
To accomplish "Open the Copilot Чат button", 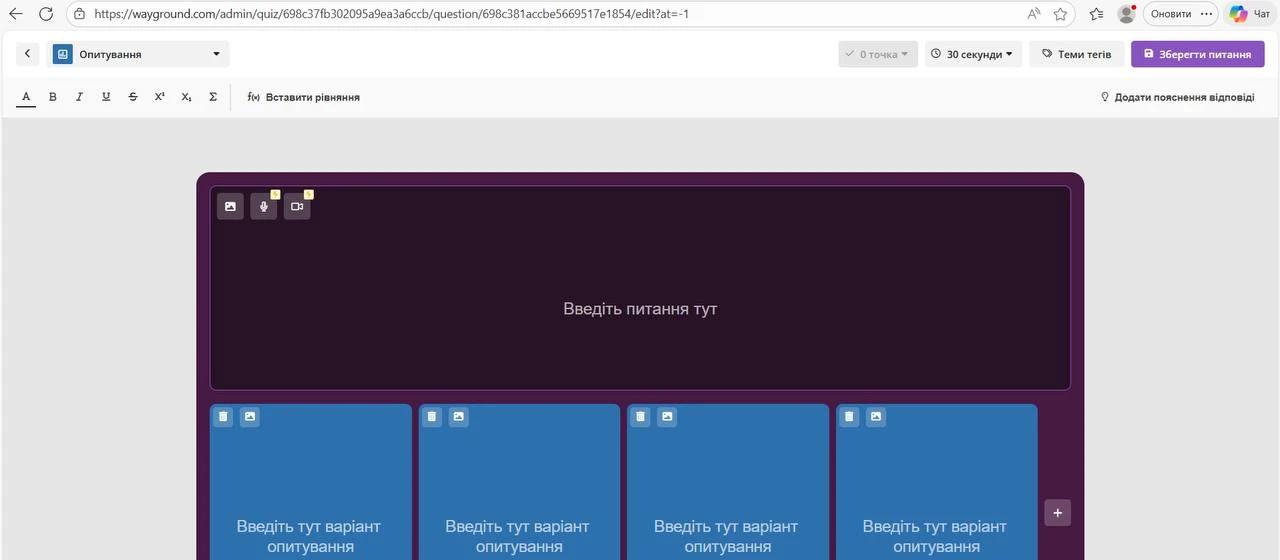I will click(x=1250, y=14).
